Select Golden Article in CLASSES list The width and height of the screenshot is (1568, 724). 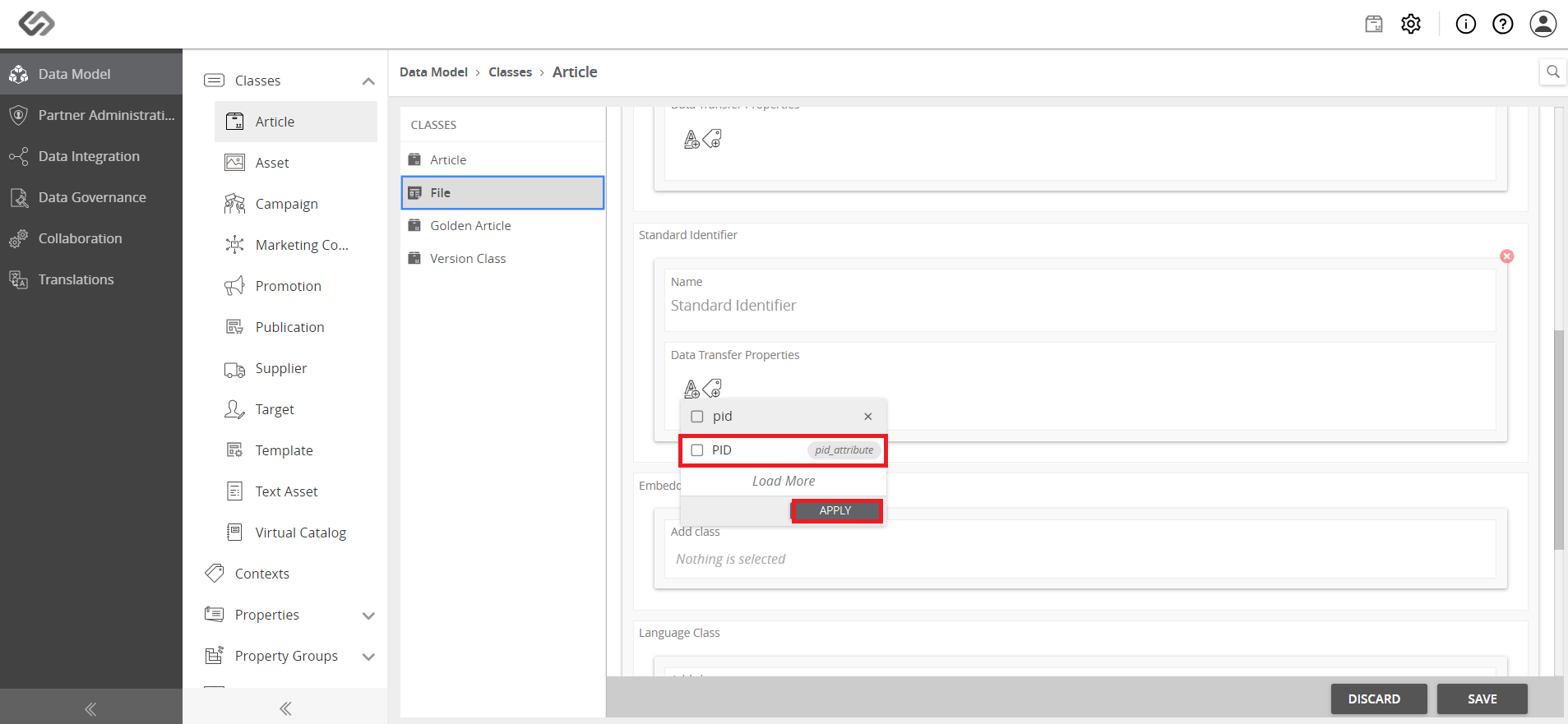click(502, 225)
